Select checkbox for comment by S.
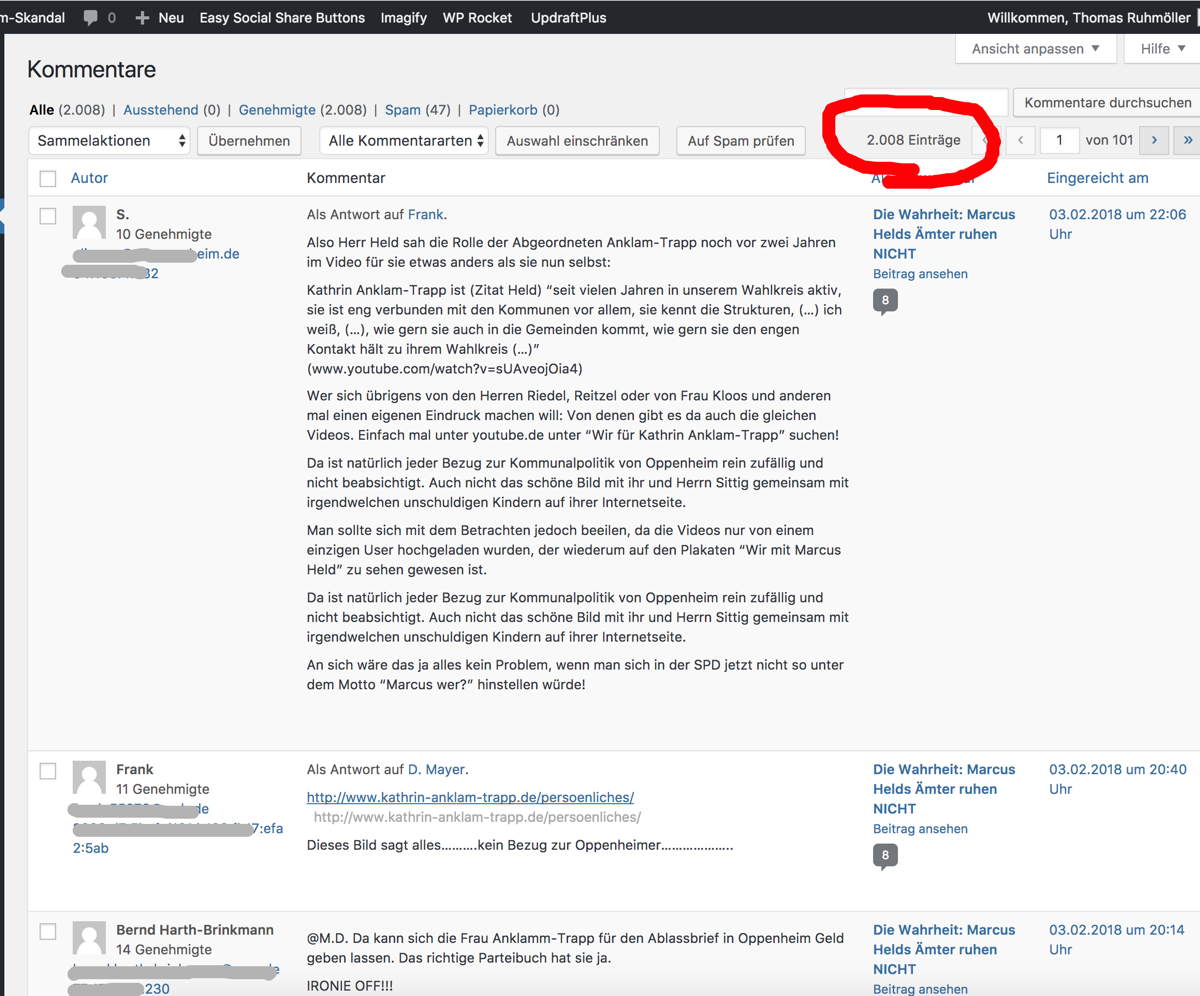 pos(48,216)
